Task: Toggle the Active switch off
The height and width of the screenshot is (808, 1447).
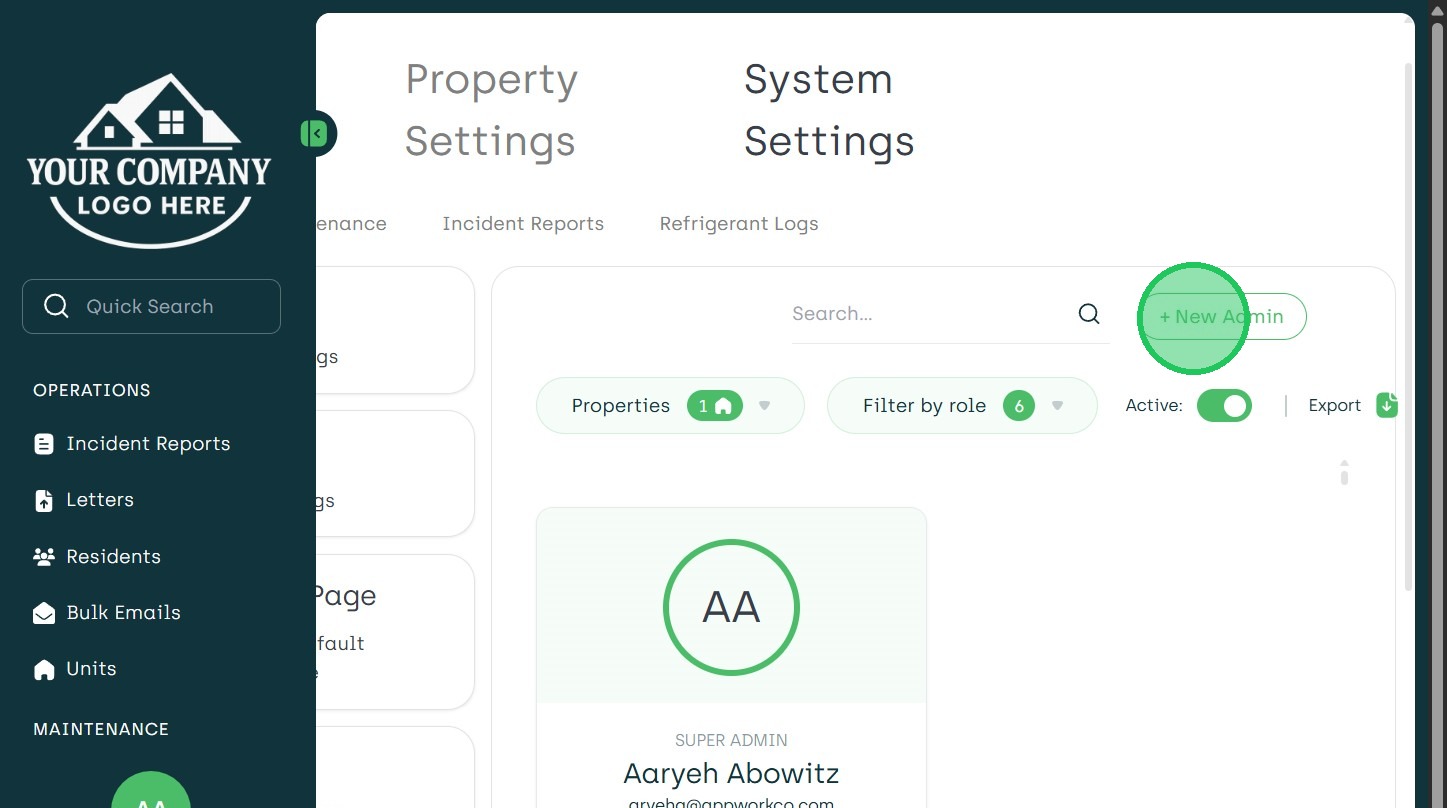Action: tap(1224, 405)
